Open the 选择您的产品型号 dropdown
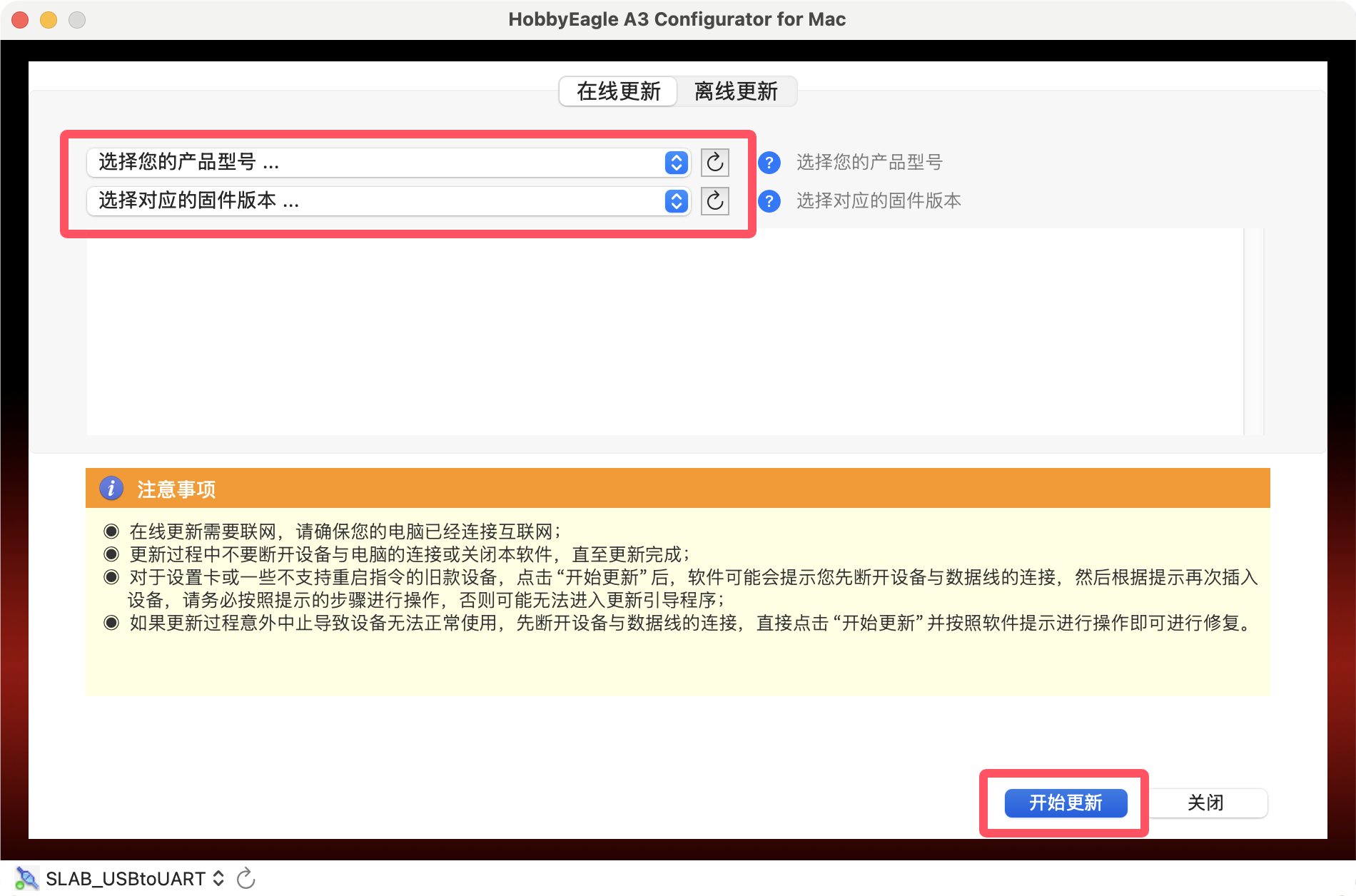This screenshot has height=896, width=1356. 388,163
